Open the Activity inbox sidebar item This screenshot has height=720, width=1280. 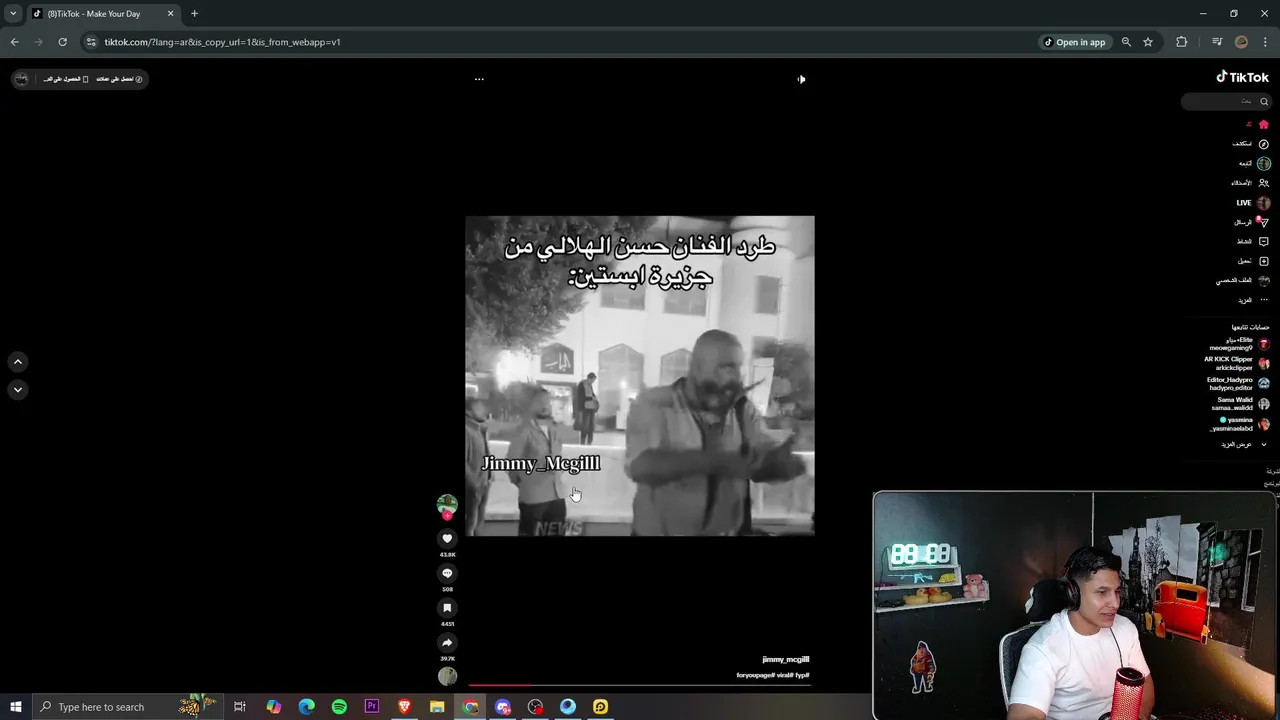1253,242
